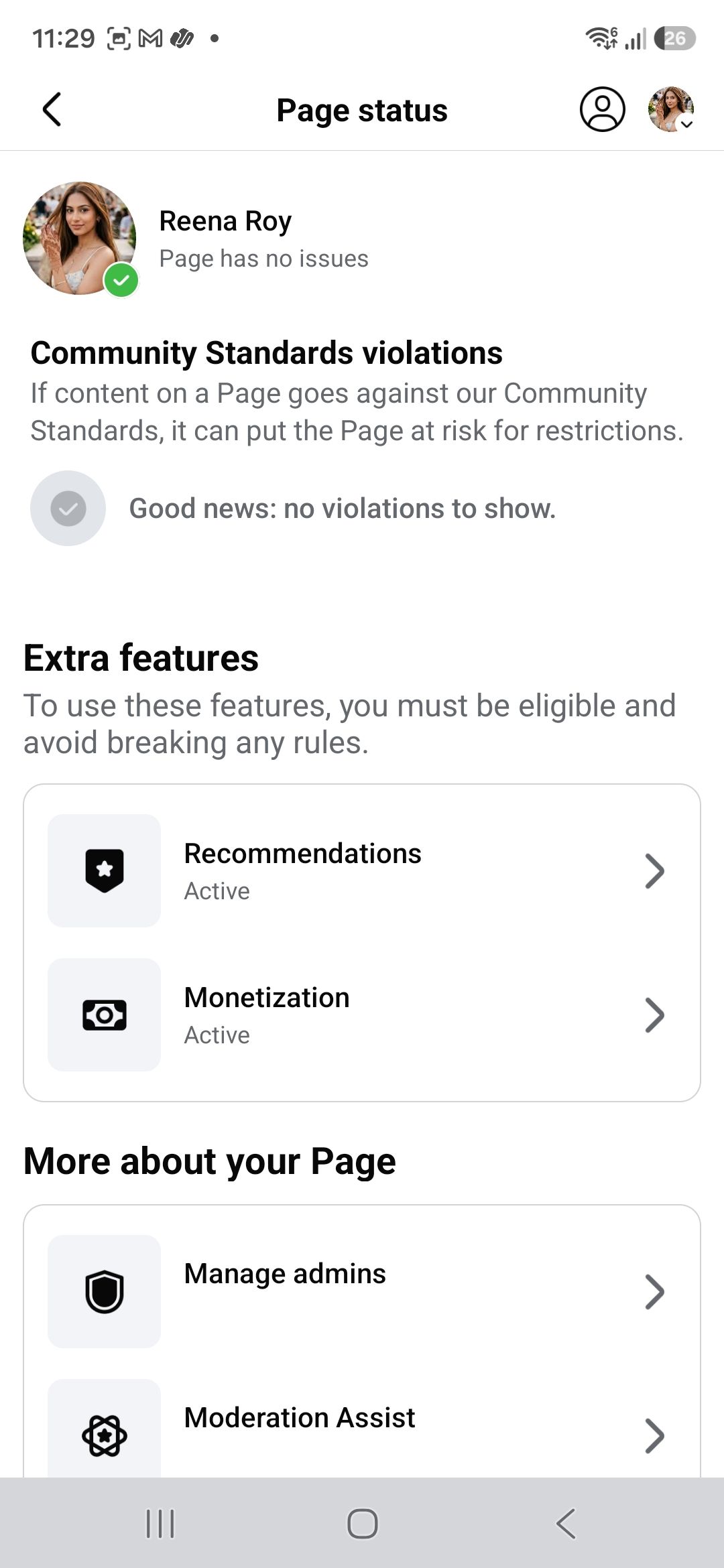Open profile switcher avatar in header
Screen dimensions: 724x1568
[x=670, y=109]
